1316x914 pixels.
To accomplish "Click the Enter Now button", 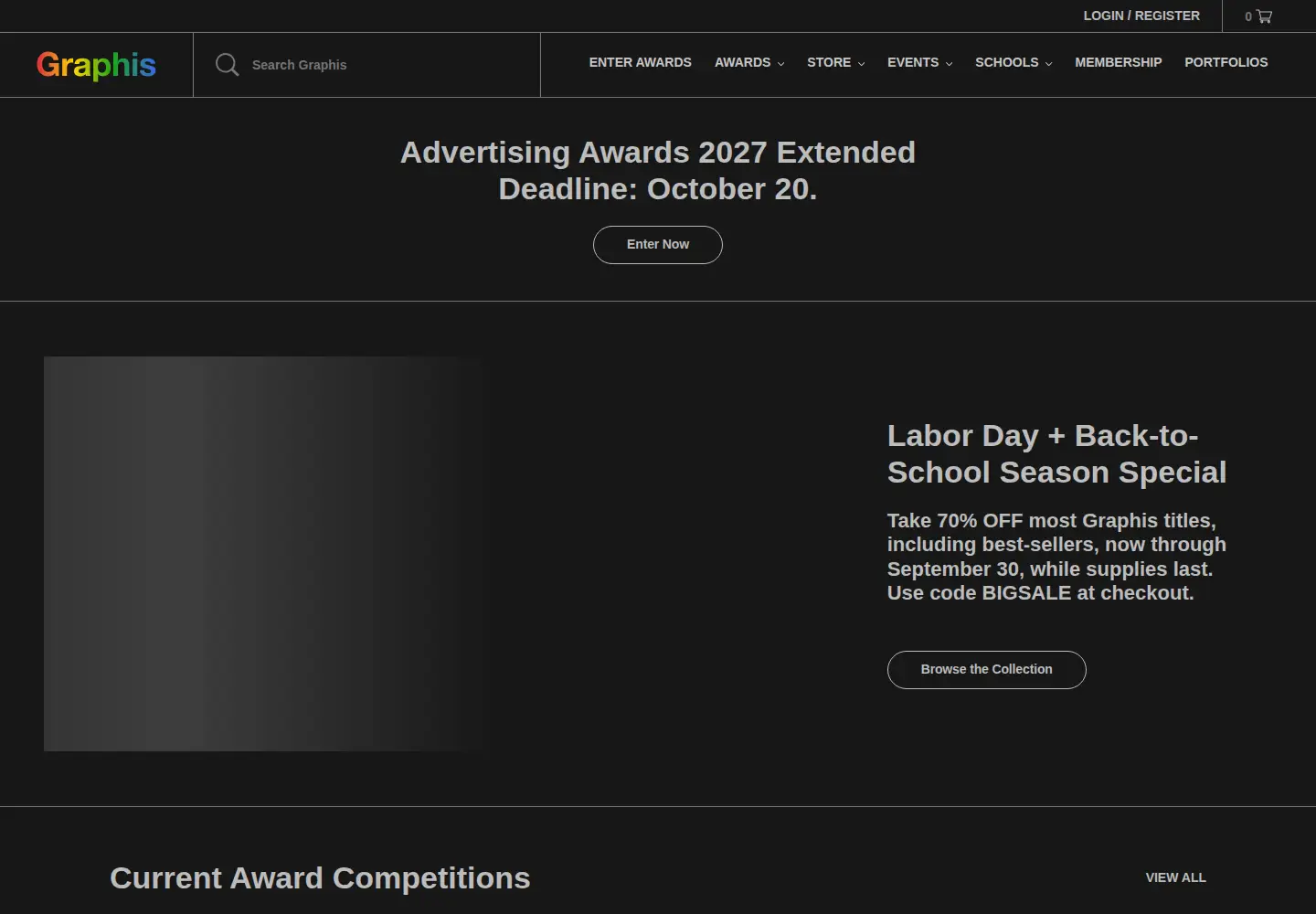I will [x=658, y=245].
